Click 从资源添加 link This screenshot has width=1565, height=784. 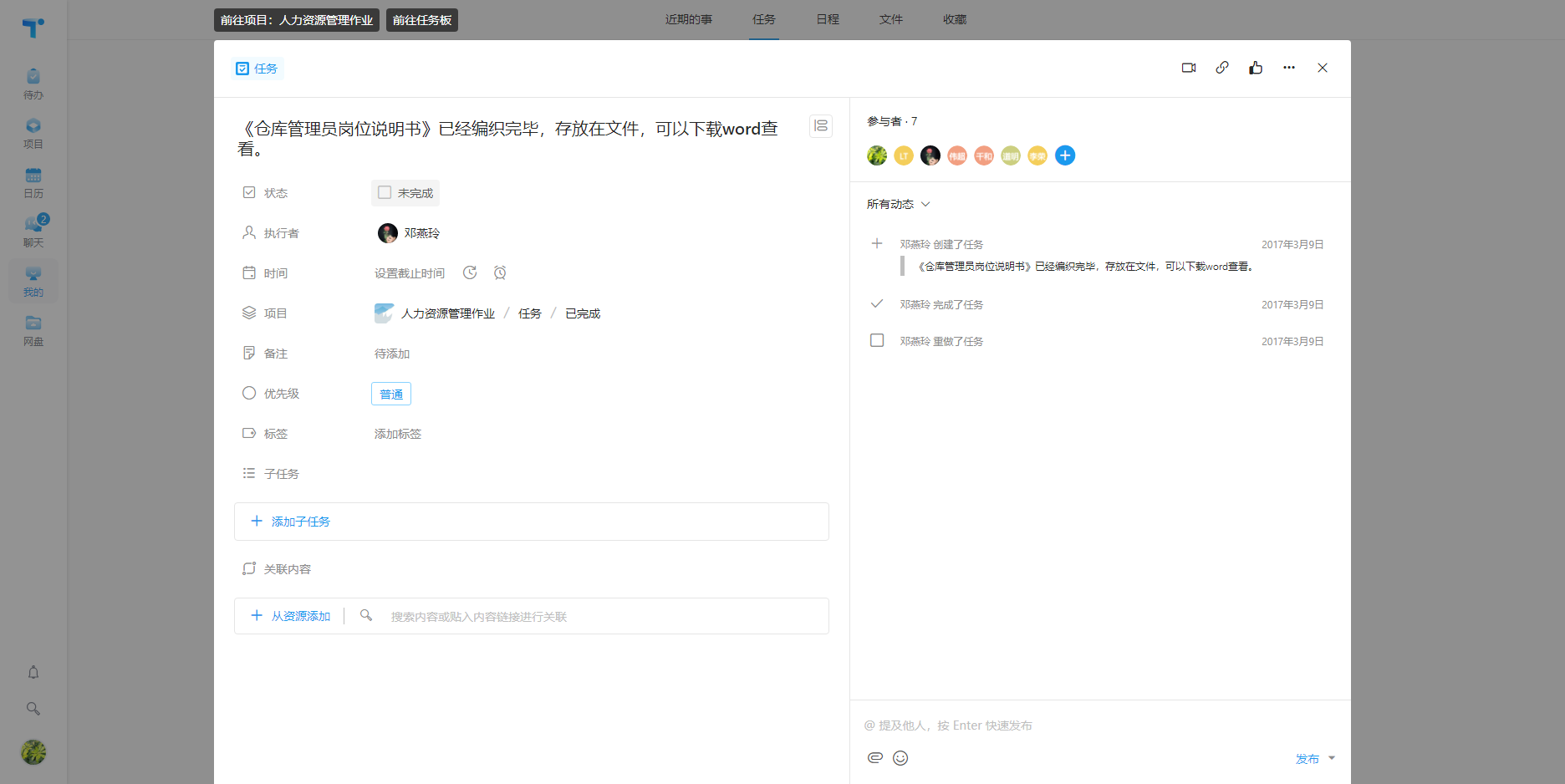click(291, 616)
